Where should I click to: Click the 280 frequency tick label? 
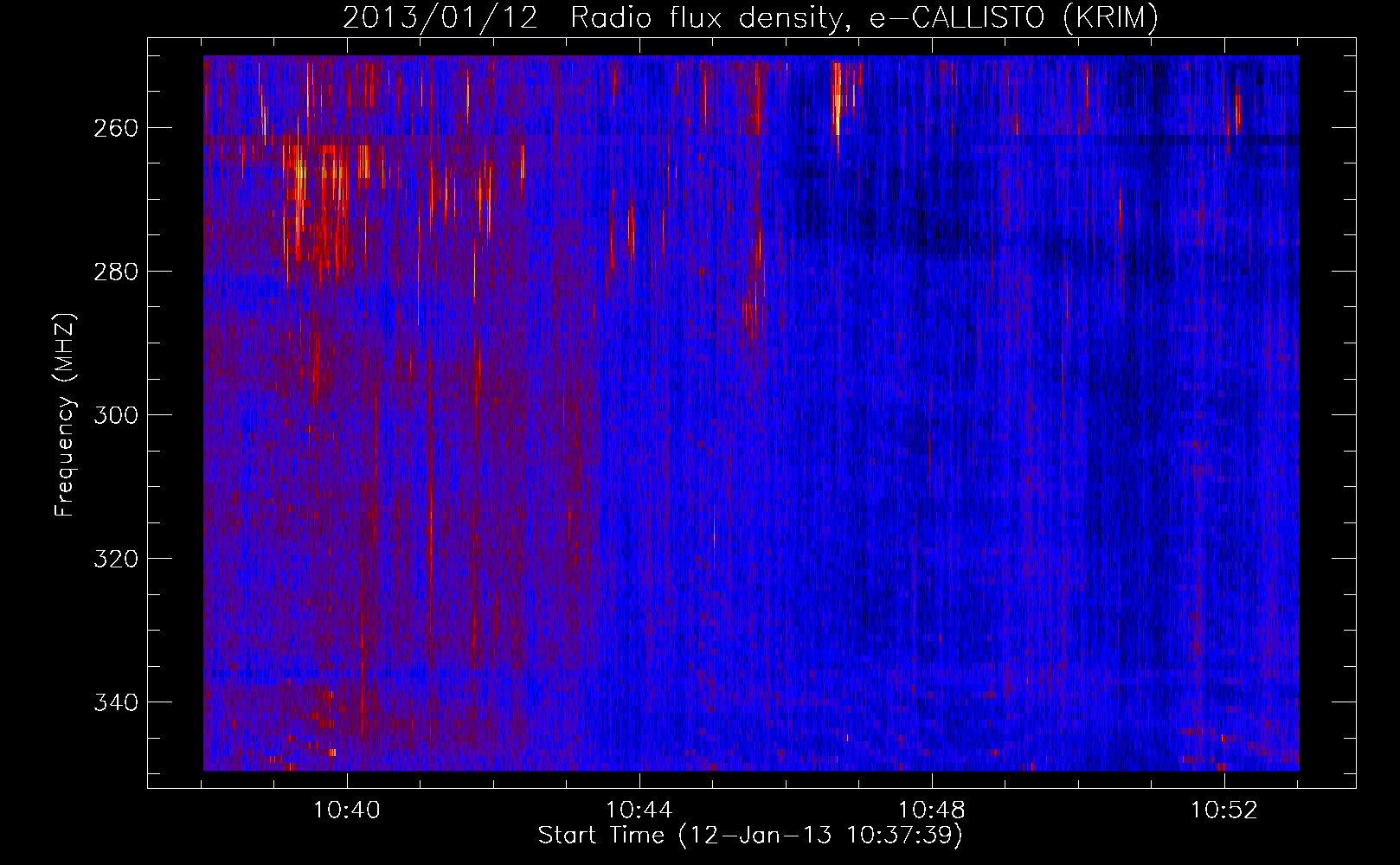tap(116, 272)
